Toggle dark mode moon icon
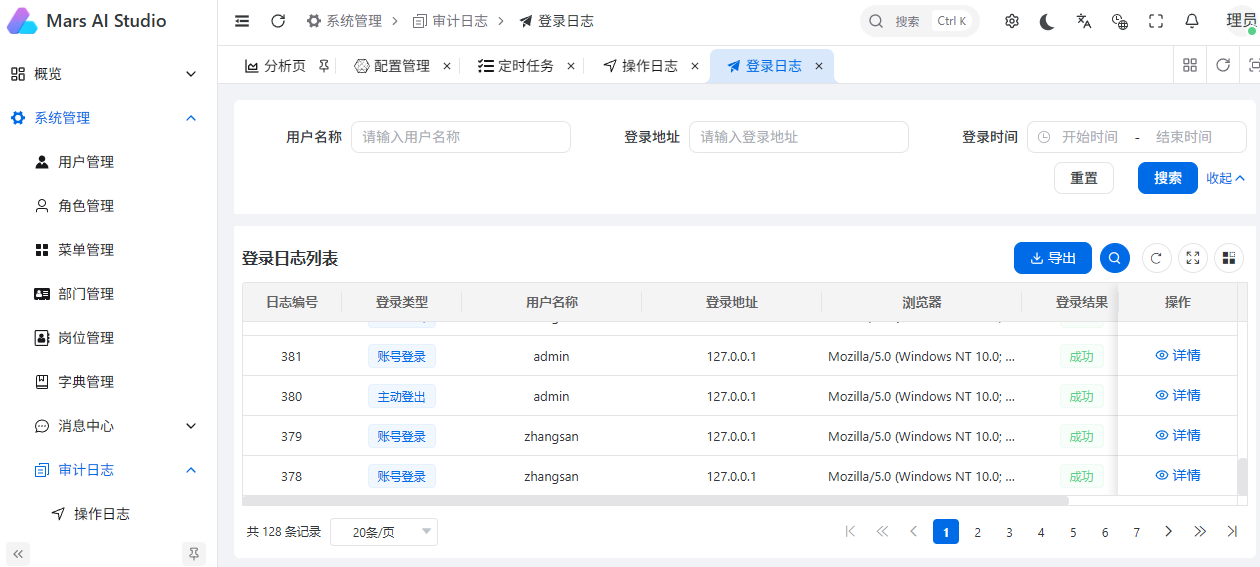 coord(1047,21)
